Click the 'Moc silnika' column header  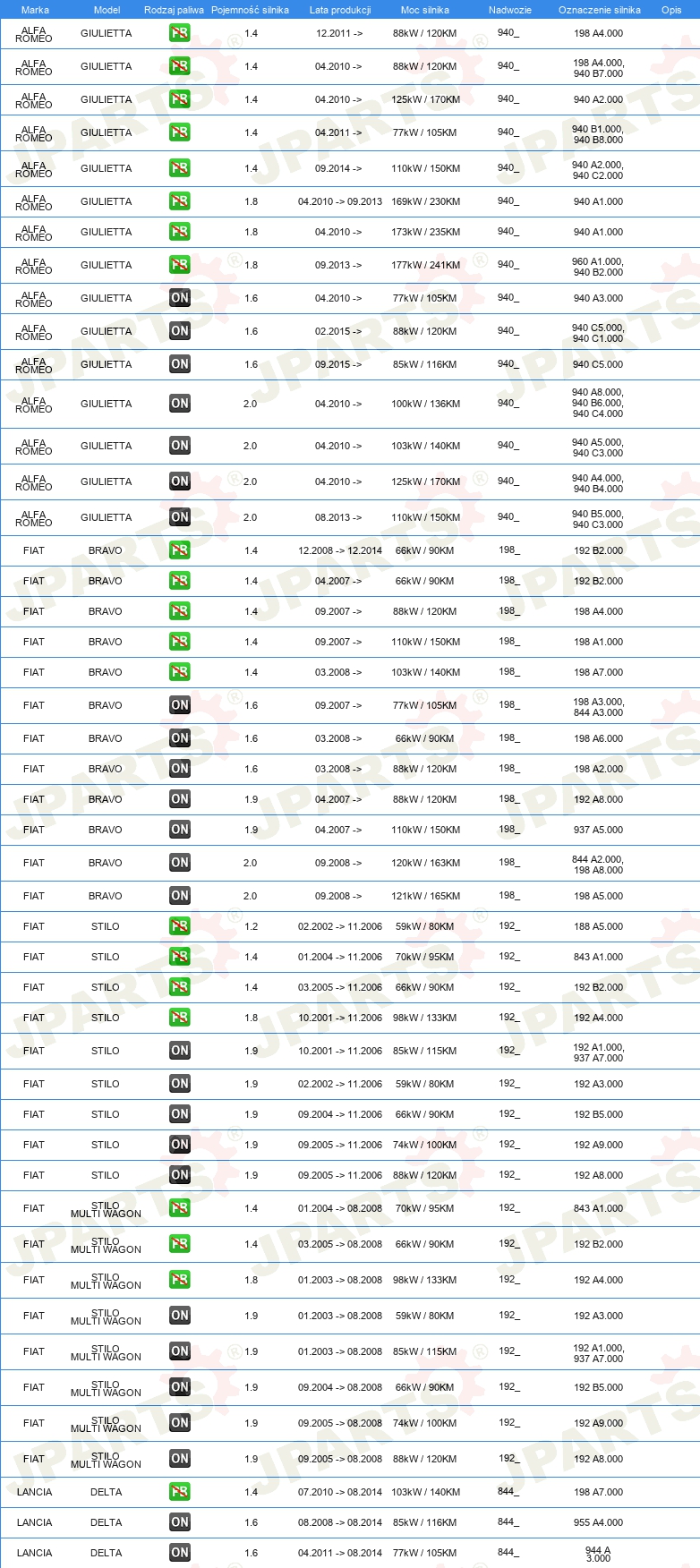(425, 10)
